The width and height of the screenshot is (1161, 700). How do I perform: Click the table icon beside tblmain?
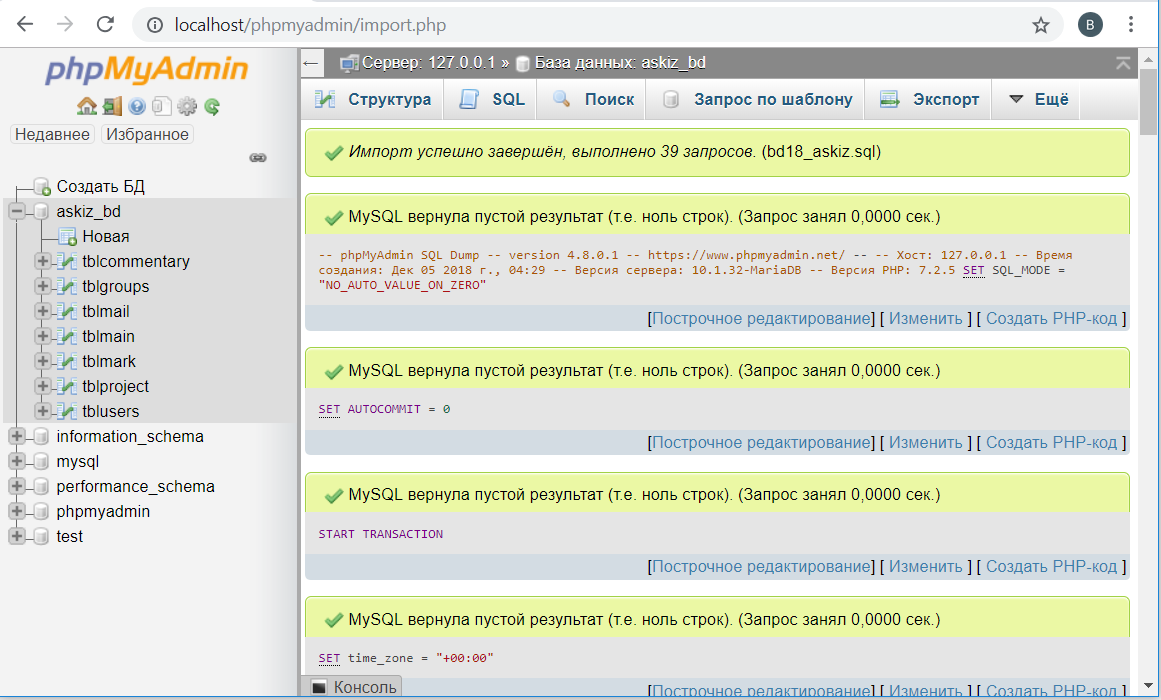[67, 336]
